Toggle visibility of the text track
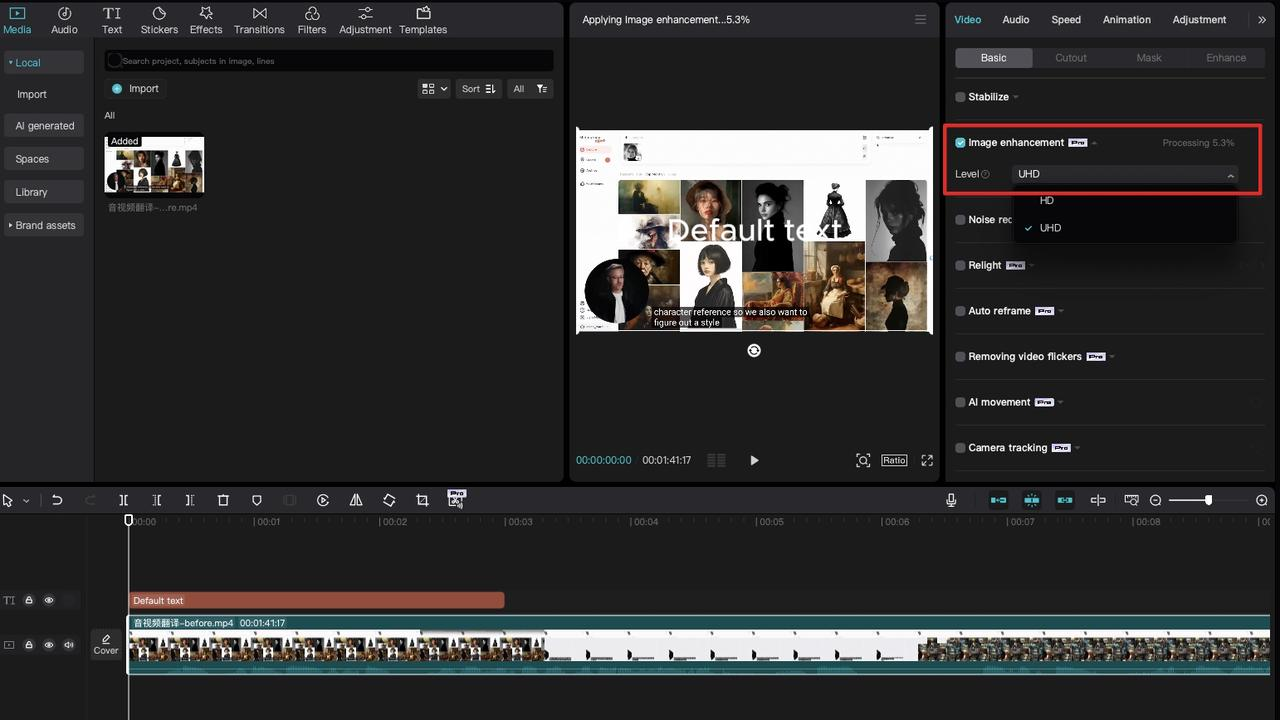 point(48,600)
